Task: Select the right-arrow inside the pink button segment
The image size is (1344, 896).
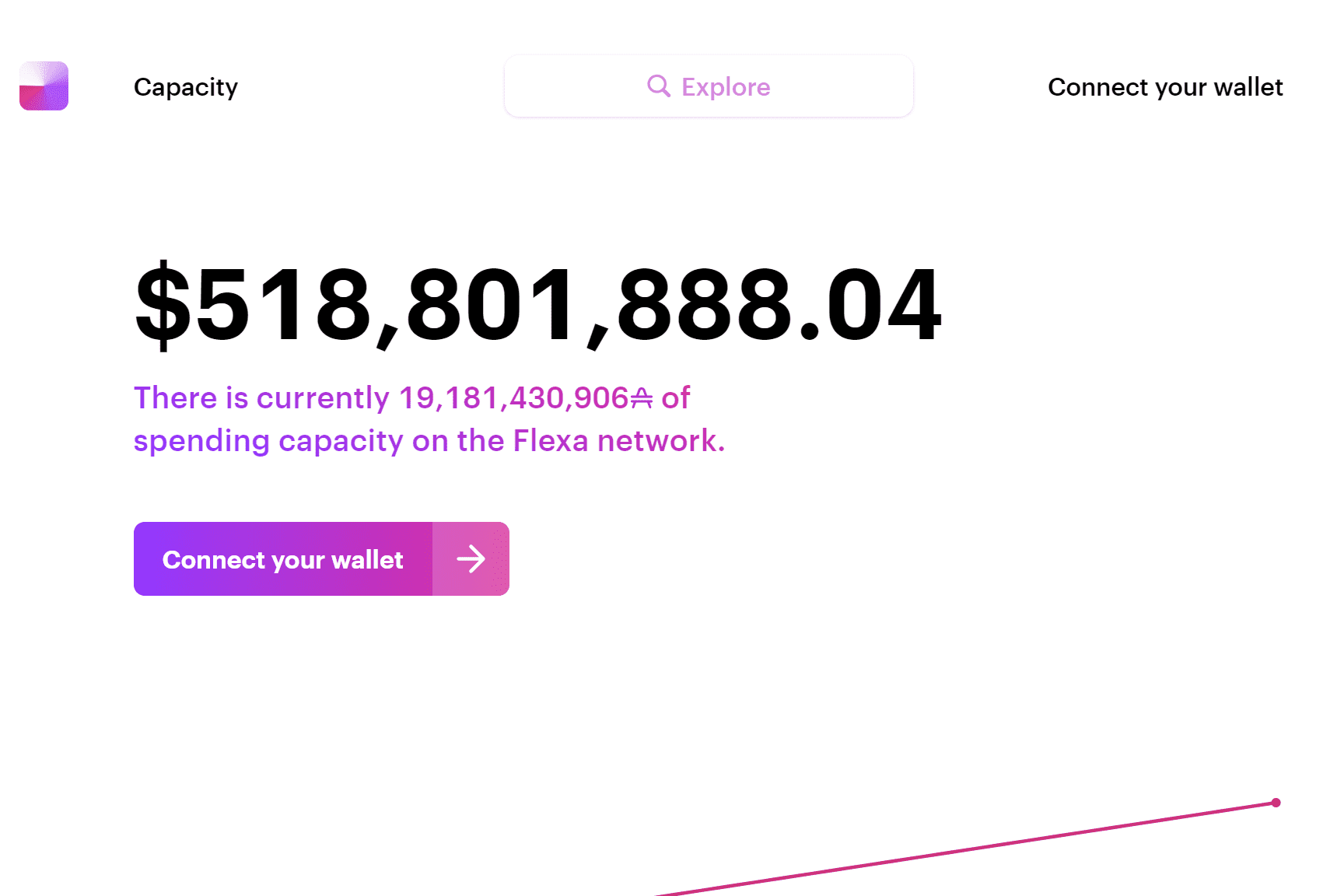Action: coord(471,558)
